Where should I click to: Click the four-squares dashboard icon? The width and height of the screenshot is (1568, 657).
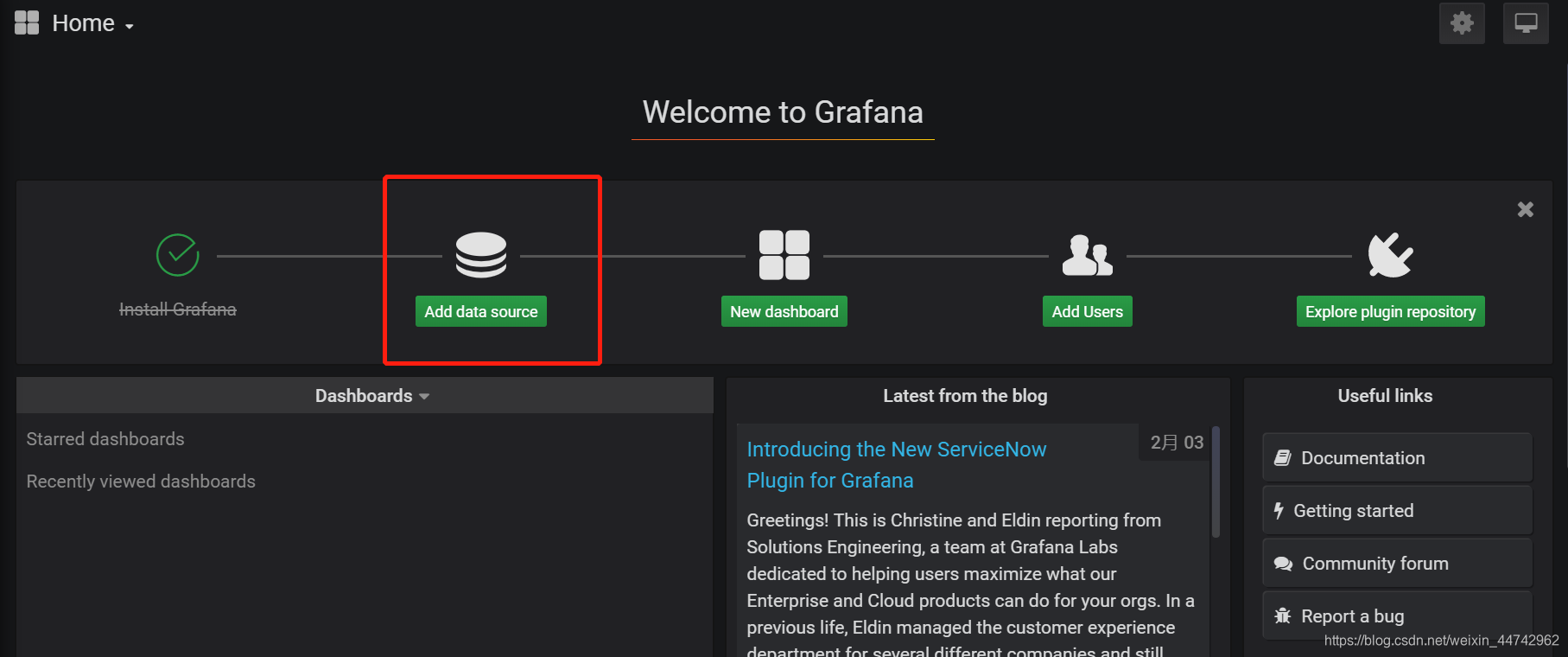coord(784,255)
